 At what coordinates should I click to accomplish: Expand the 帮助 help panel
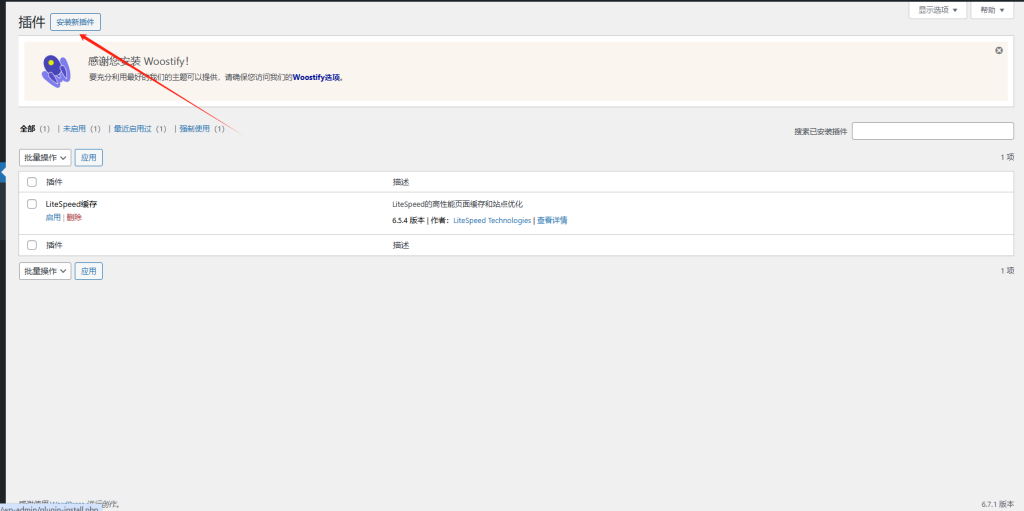tap(992, 10)
